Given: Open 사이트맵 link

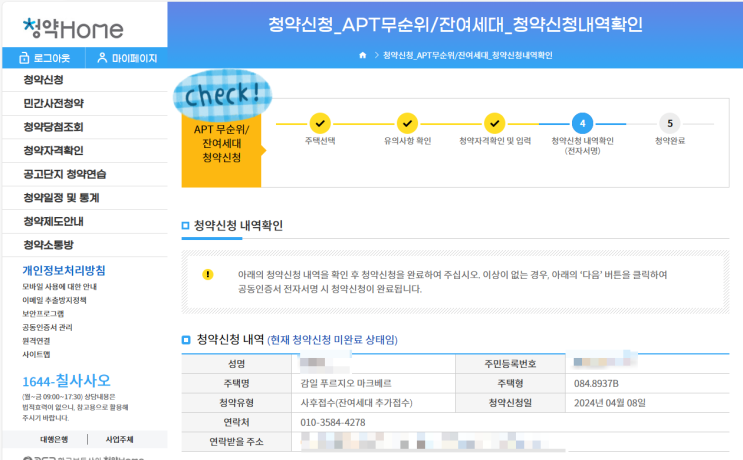Looking at the screenshot, I should 36,354.
